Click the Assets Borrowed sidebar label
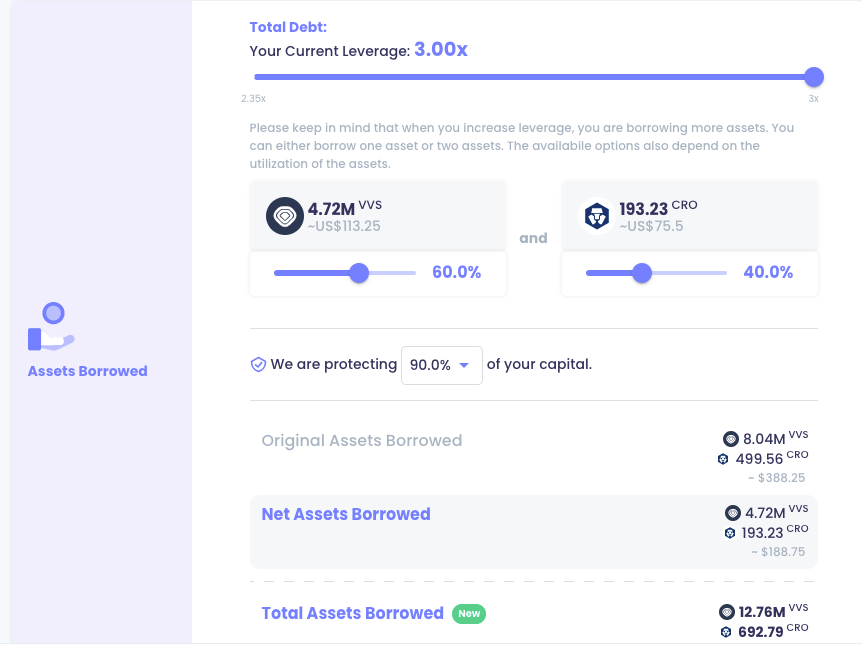The height and width of the screenshot is (654, 862). click(87, 371)
